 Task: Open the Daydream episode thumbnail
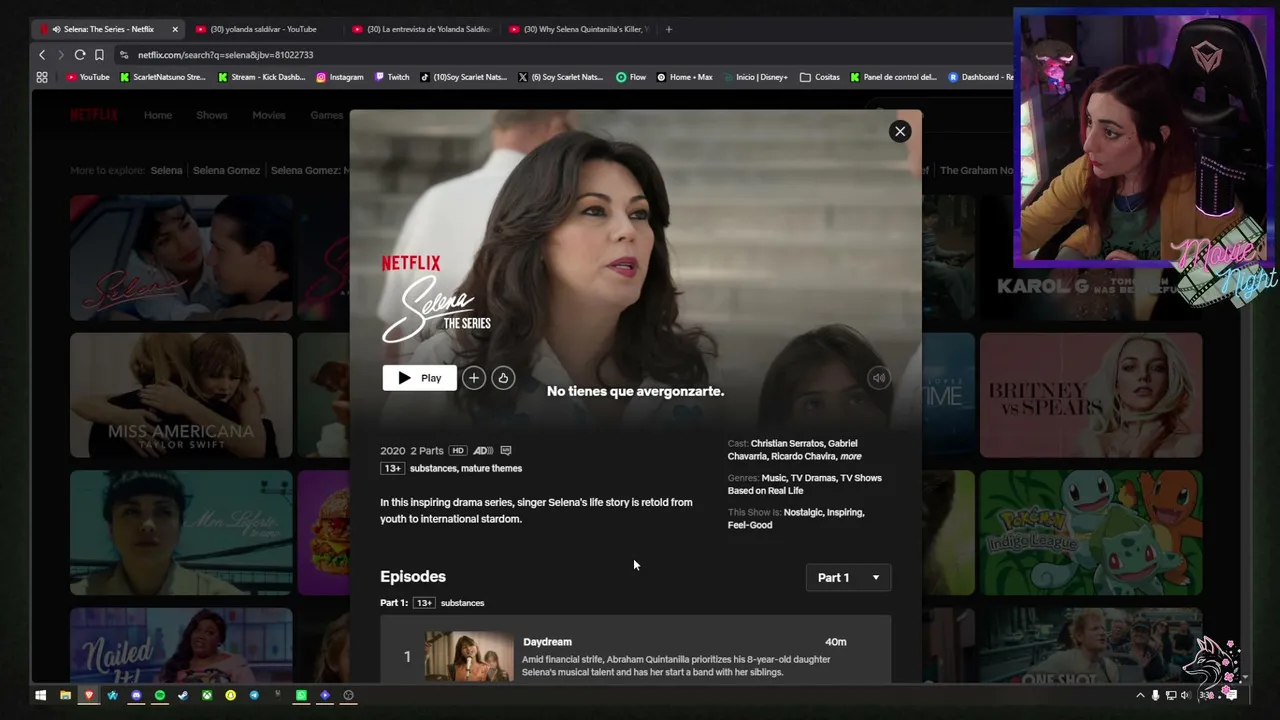469,656
